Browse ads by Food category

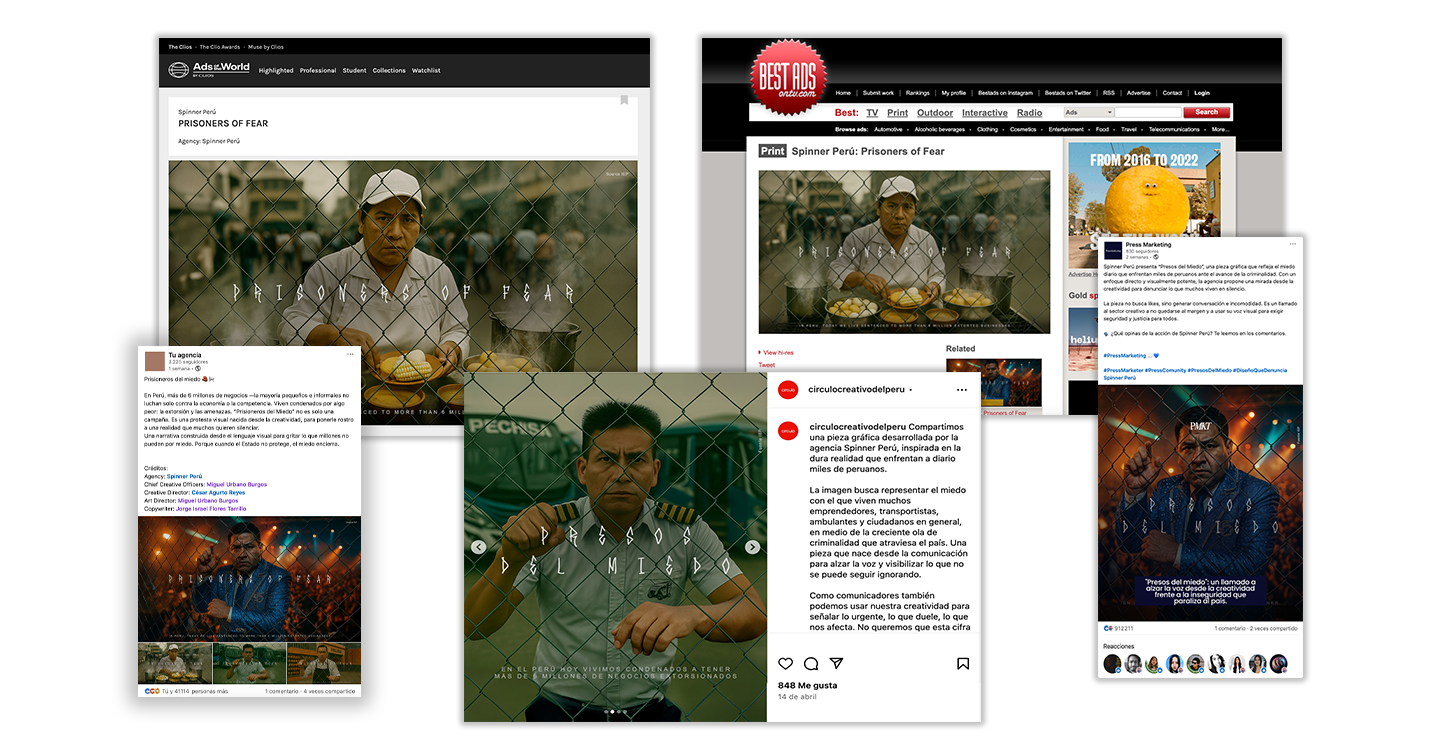[x=1102, y=129]
